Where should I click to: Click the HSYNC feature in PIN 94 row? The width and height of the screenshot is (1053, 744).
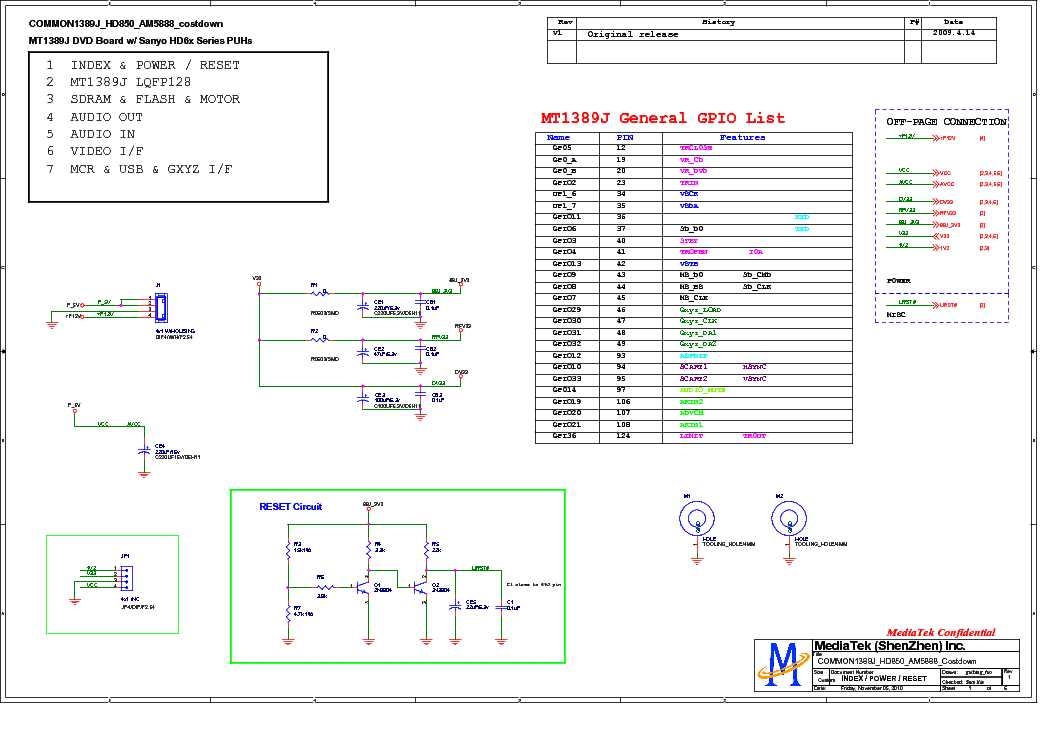pyautogui.click(x=754, y=367)
